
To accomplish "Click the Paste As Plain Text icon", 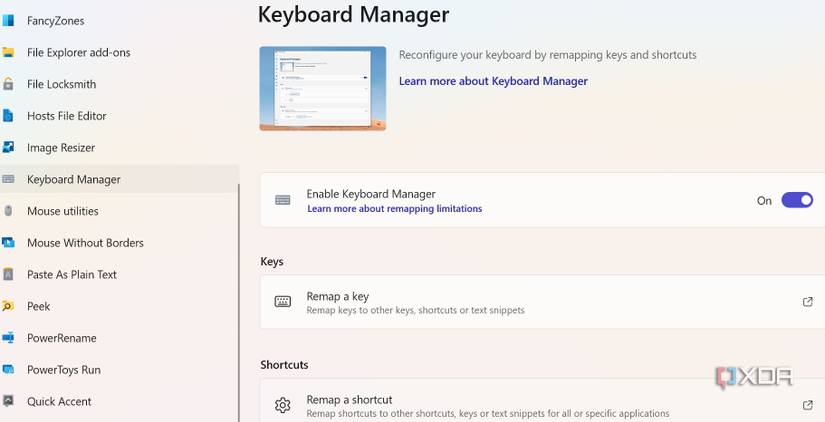I will pos(8,274).
